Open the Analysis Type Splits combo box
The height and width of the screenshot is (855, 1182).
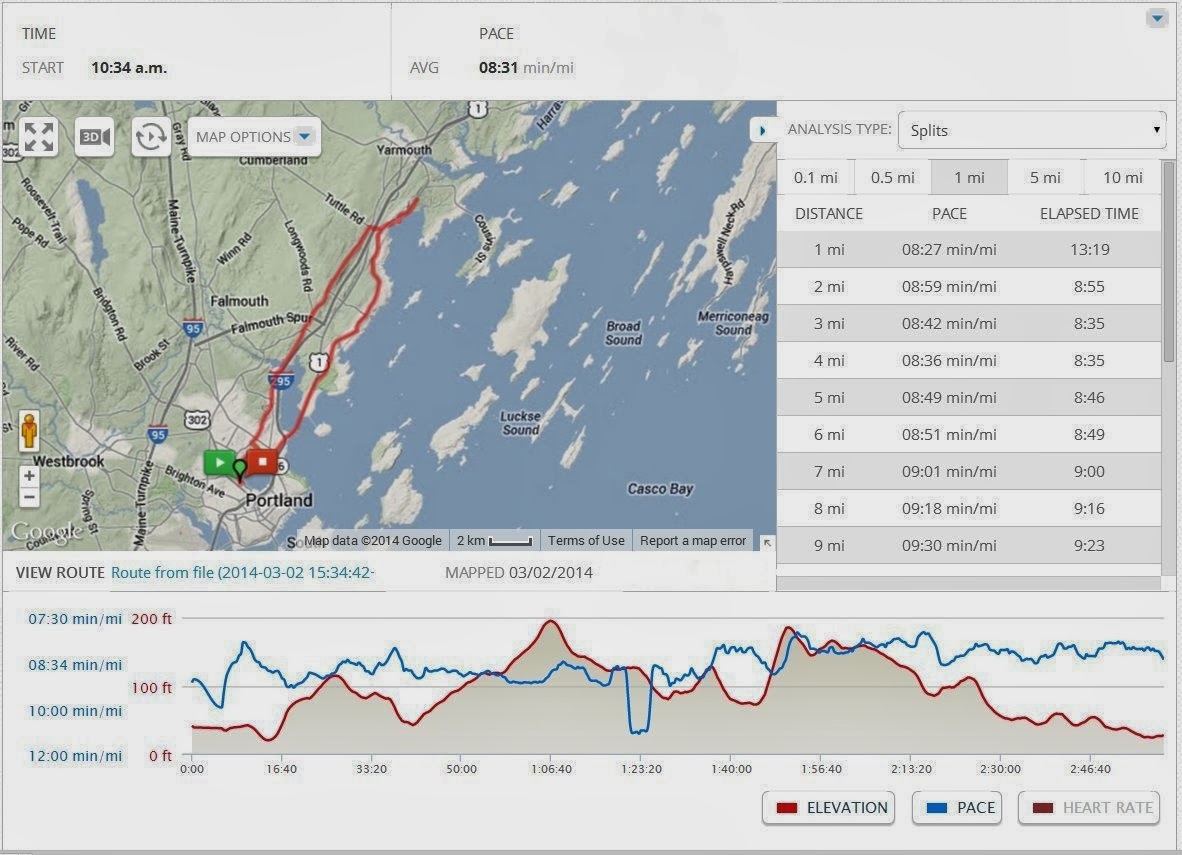pyautogui.click(x=1032, y=130)
